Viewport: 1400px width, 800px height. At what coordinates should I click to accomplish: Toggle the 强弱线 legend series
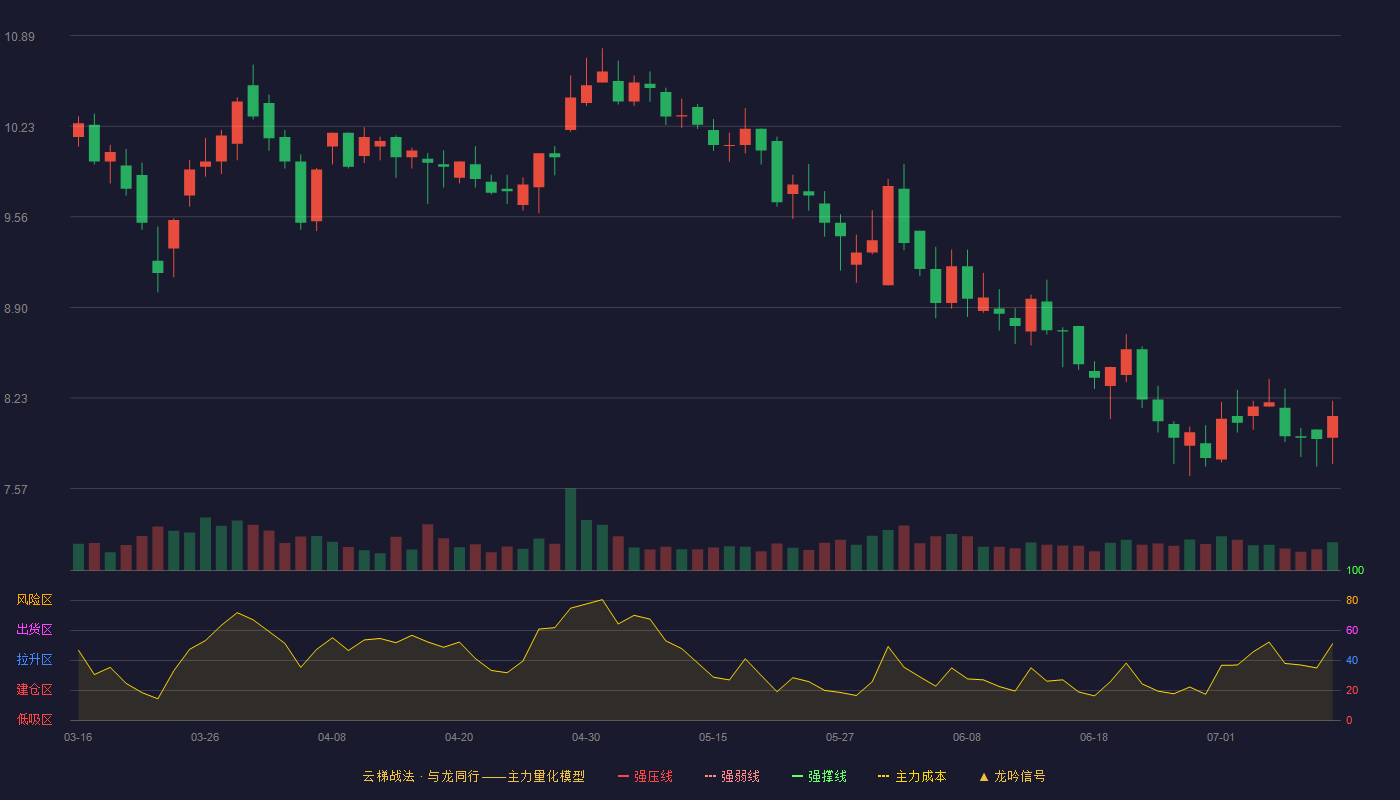click(x=732, y=776)
